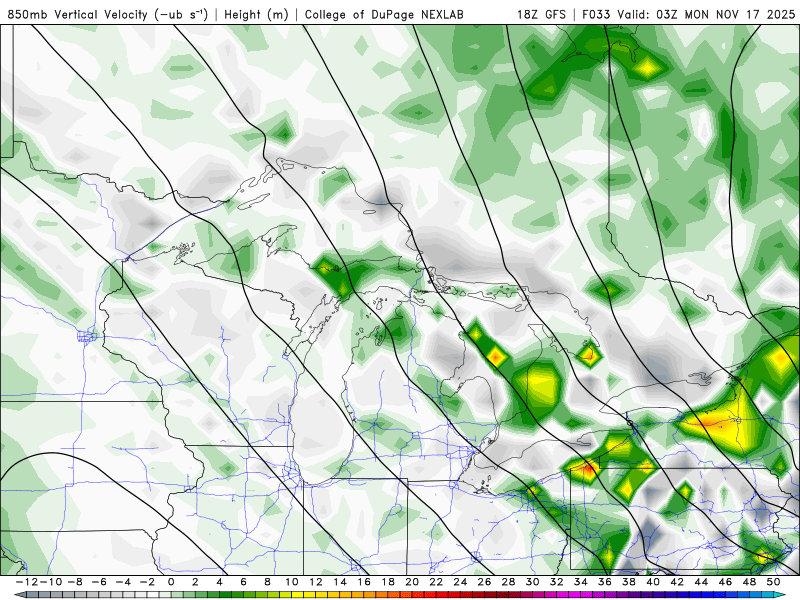Click the '30' color scale label
This screenshot has height=600, width=800.
[x=532, y=582]
